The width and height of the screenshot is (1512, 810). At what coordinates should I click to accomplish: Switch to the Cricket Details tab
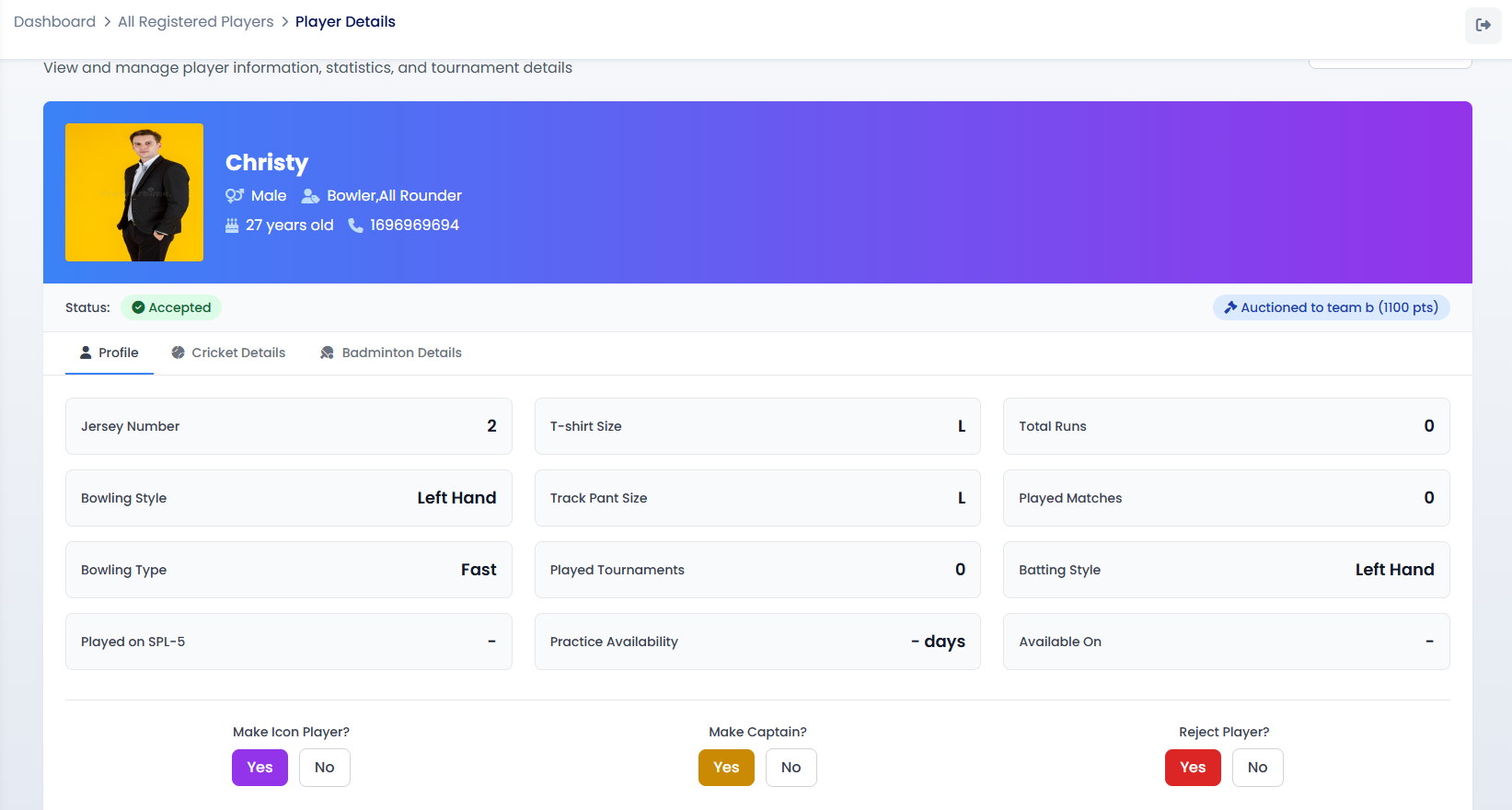coord(228,353)
